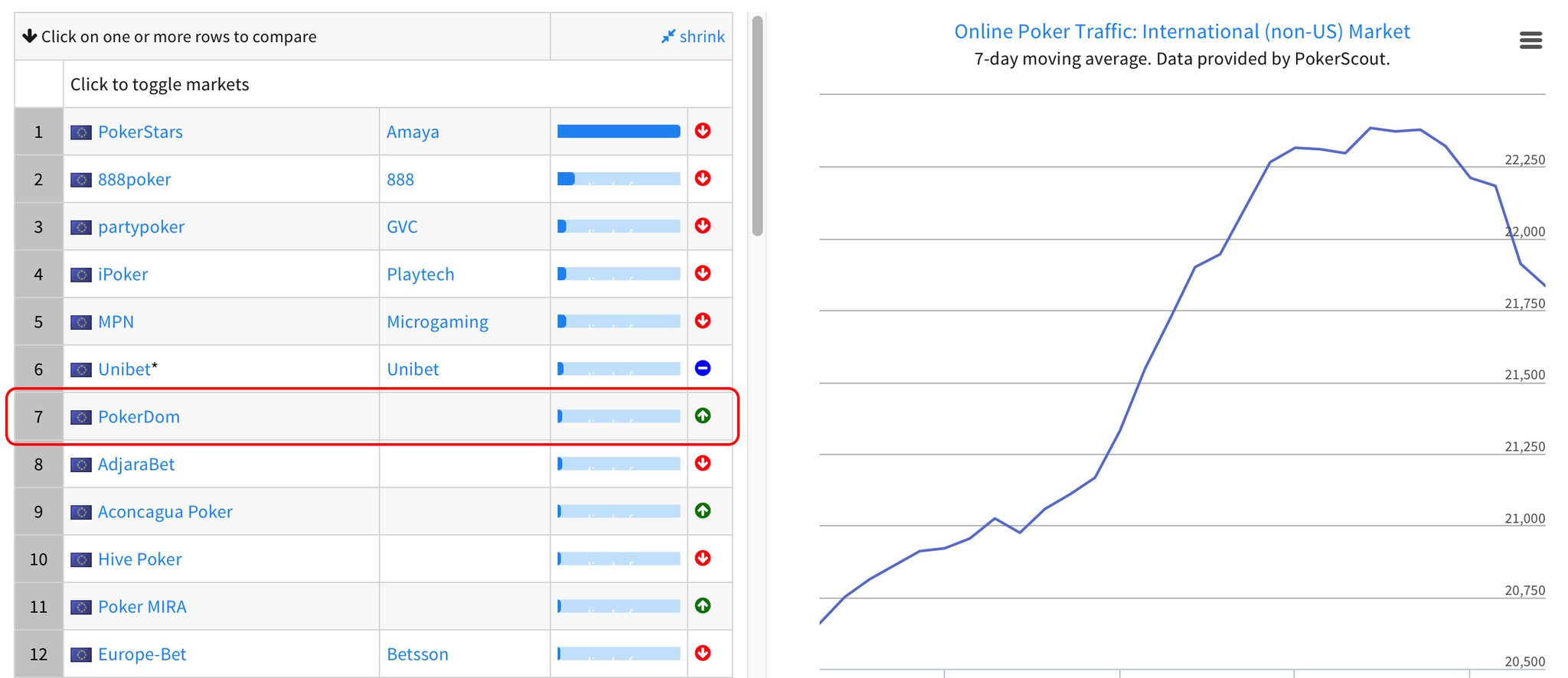The height and width of the screenshot is (678, 1568).
Task: Click the flag icon beside 888poker
Action: (x=80, y=180)
